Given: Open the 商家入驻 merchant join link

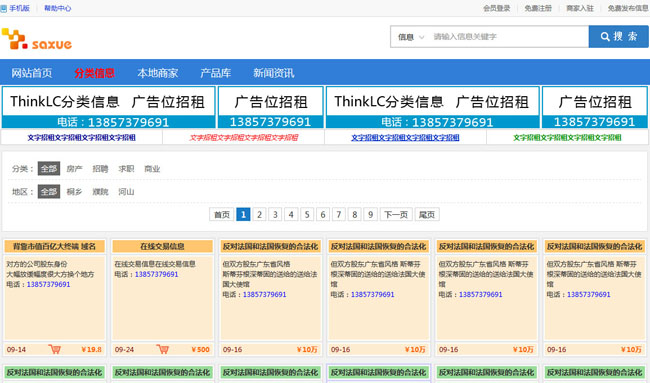Looking at the screenshot, I should point(580,8).
